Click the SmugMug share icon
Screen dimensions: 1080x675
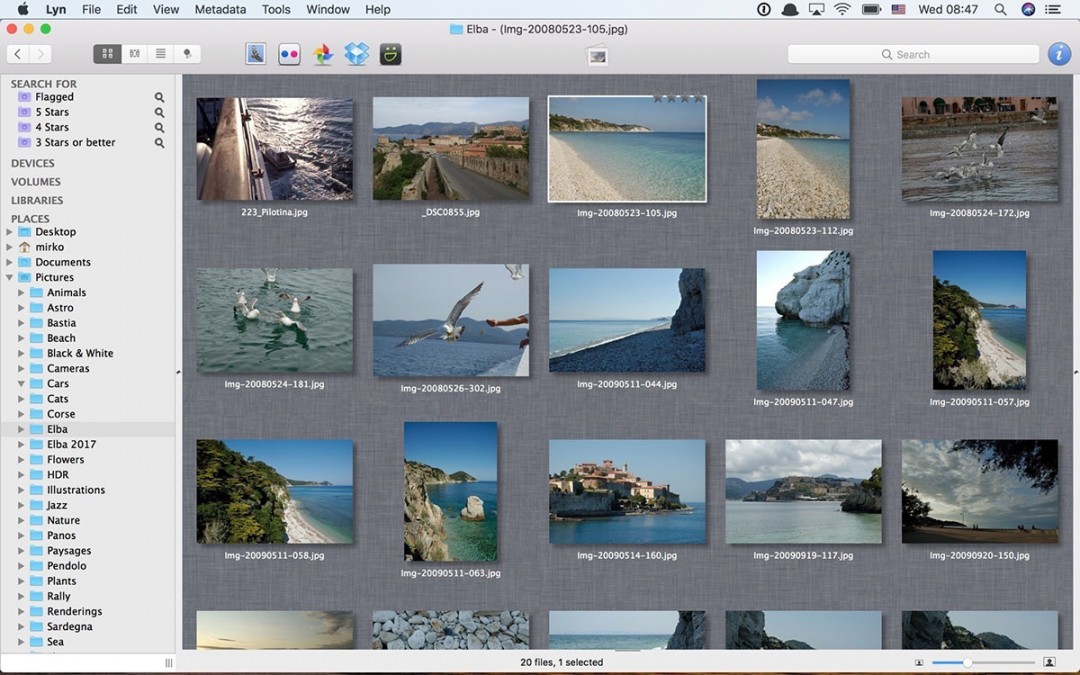[391, 54]
